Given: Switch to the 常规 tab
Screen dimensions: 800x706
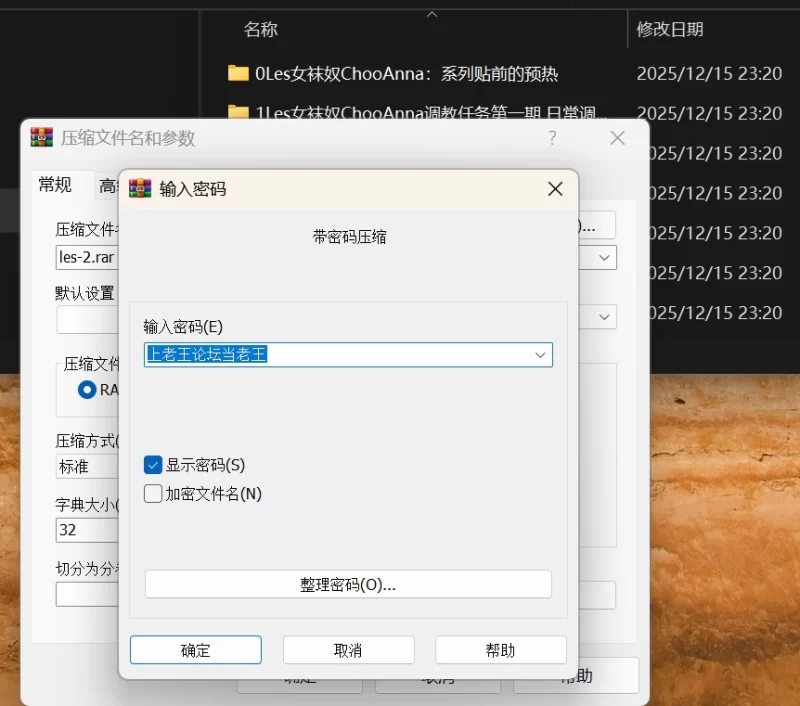Looking at the screenshot, I should coord(55,184).
